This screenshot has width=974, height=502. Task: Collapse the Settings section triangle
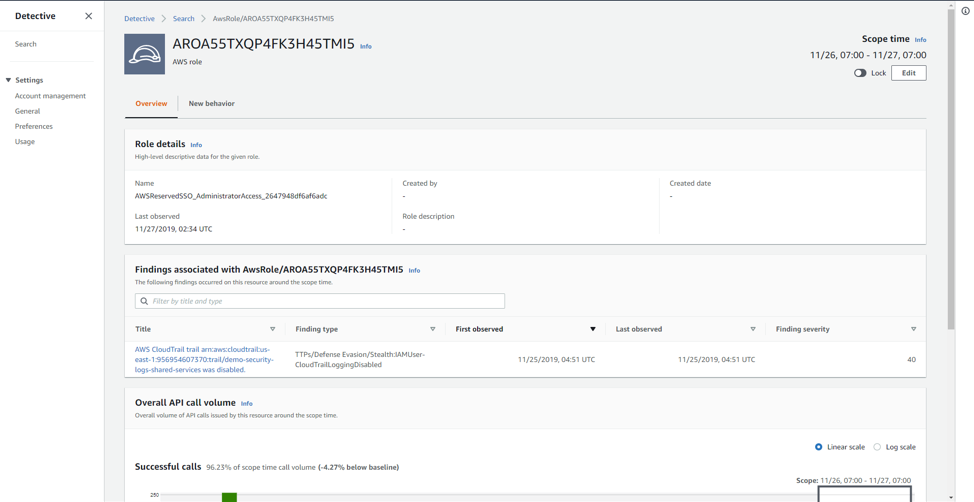tap(8, 80)
